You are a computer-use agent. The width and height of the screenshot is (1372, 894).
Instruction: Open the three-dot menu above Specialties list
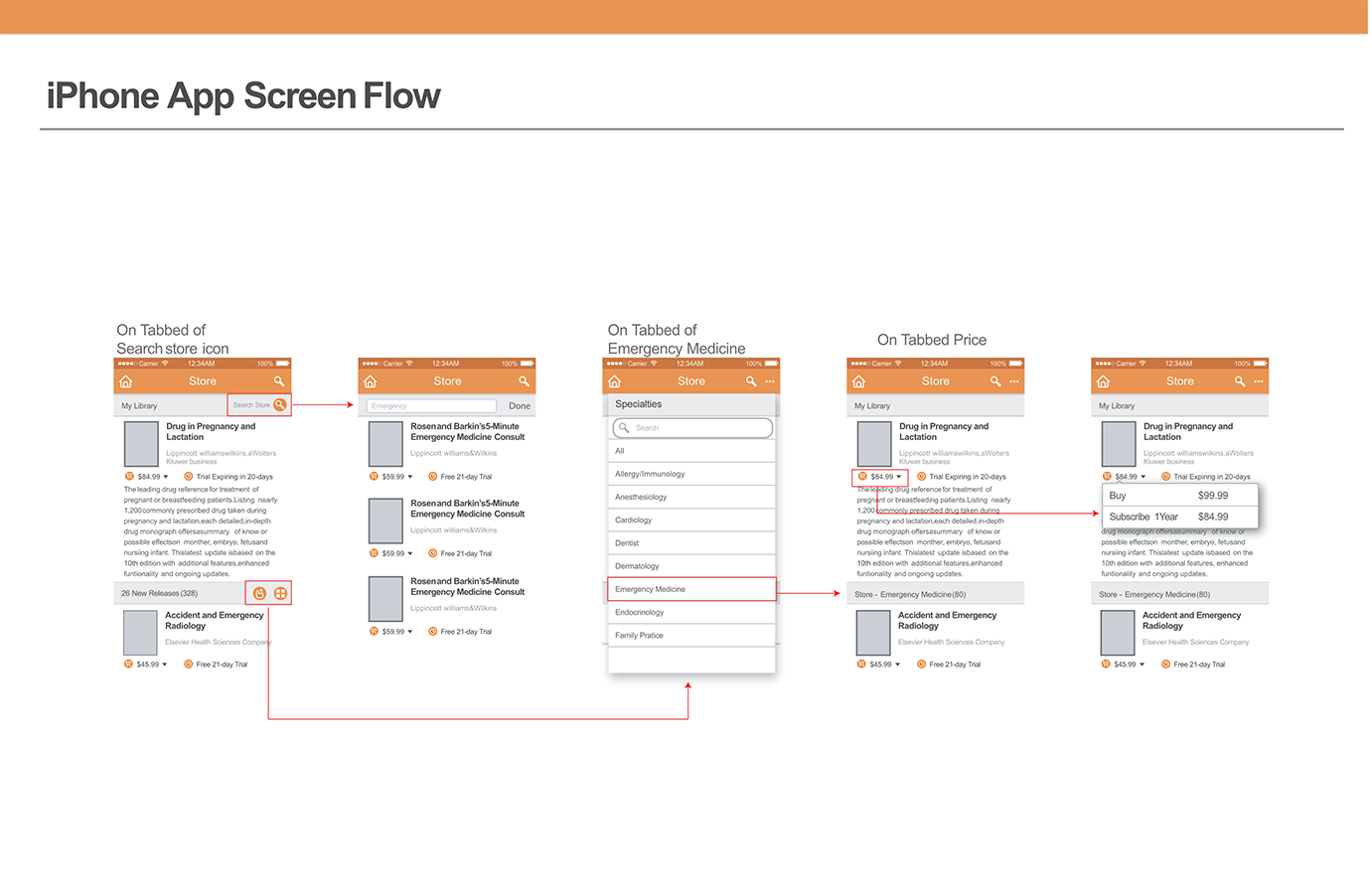pos(770,381)
